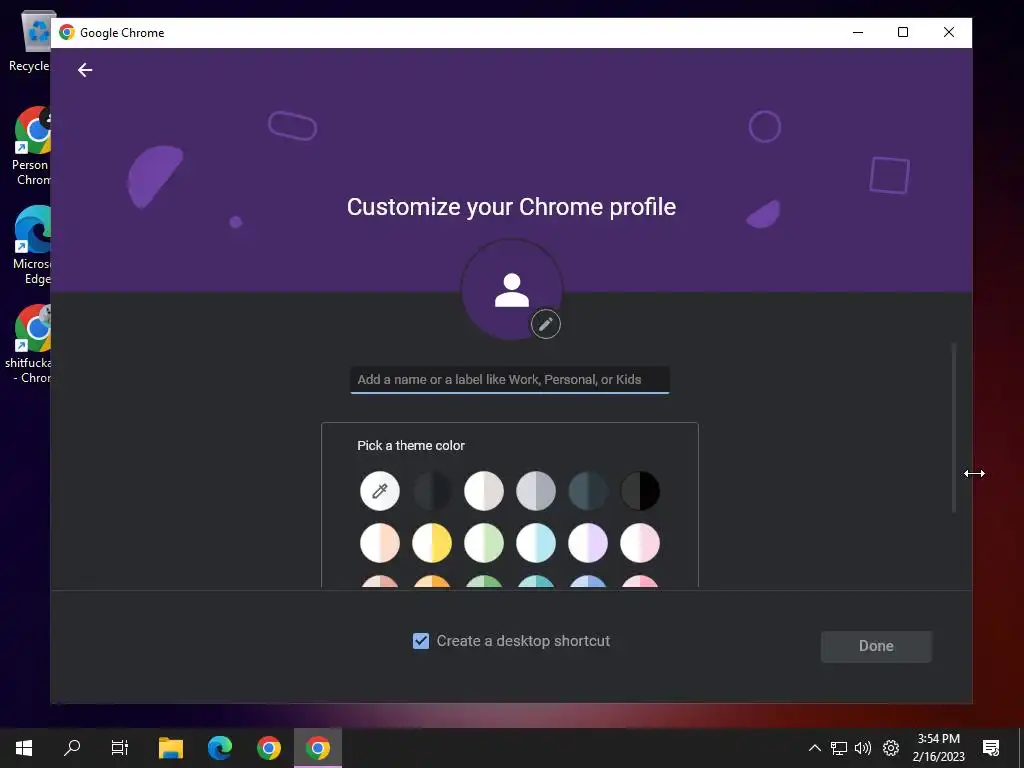Screen dimensions: 1024x768
Task: Click settings gear in system tray
Action: click(891, 748)
